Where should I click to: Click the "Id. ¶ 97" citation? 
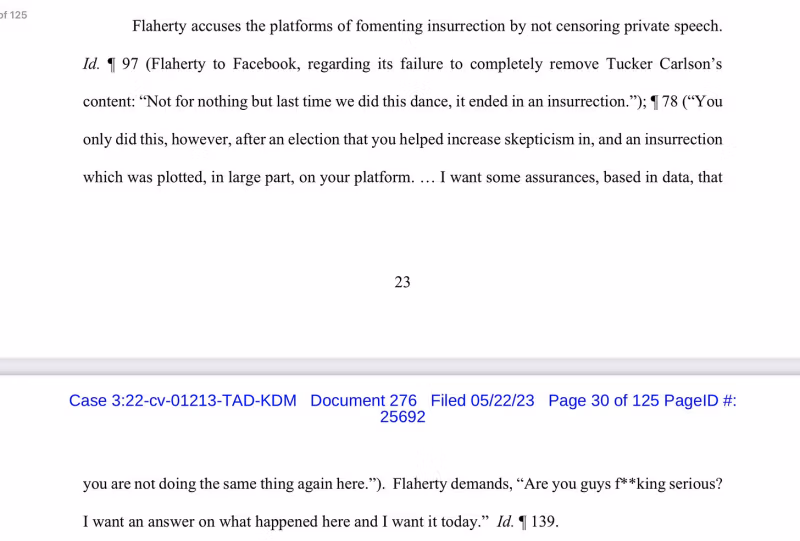coord(110,64)
